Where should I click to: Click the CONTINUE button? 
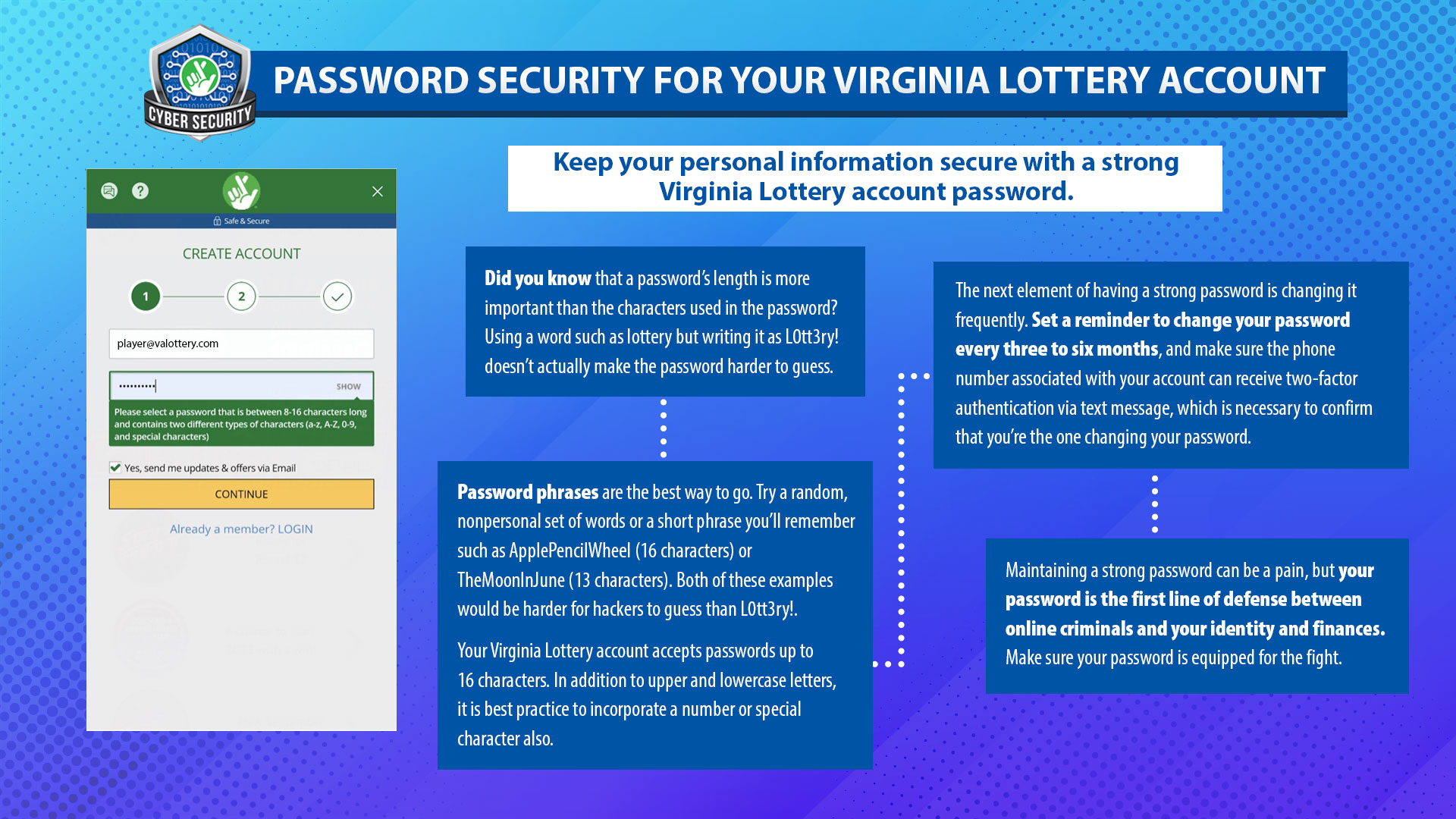click(x=241, y=493)
